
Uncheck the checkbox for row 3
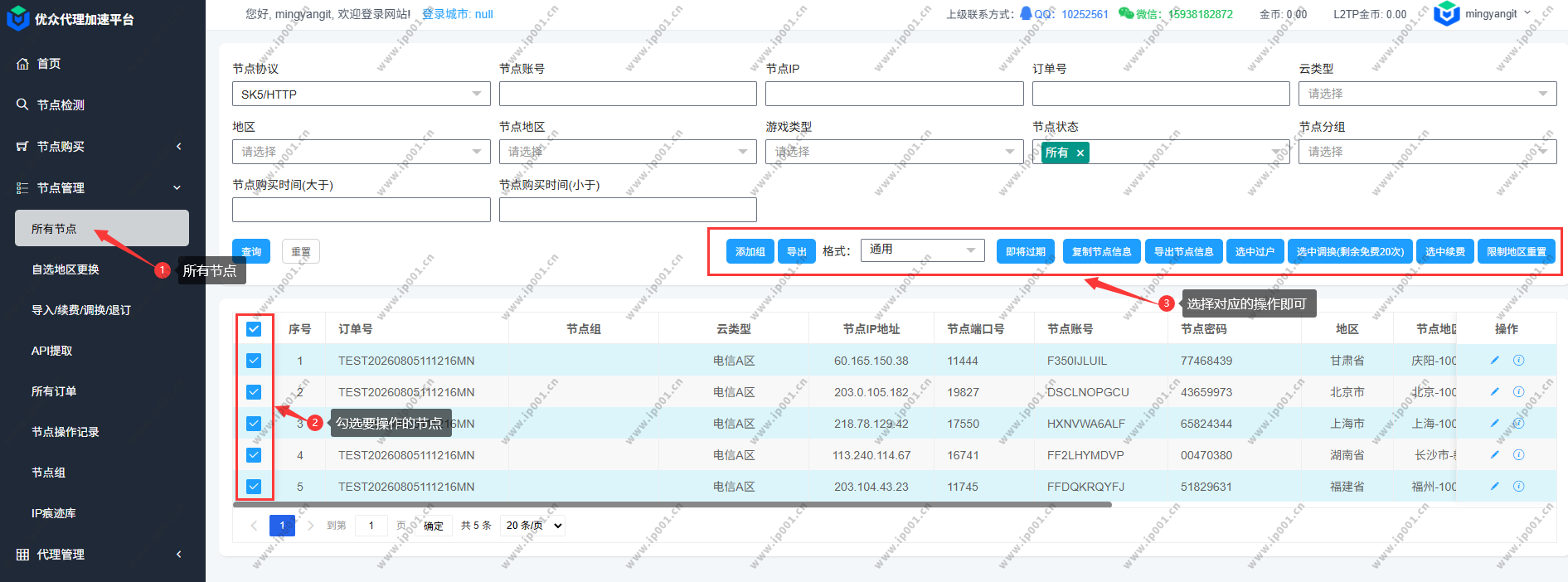(x=254, y=424)
